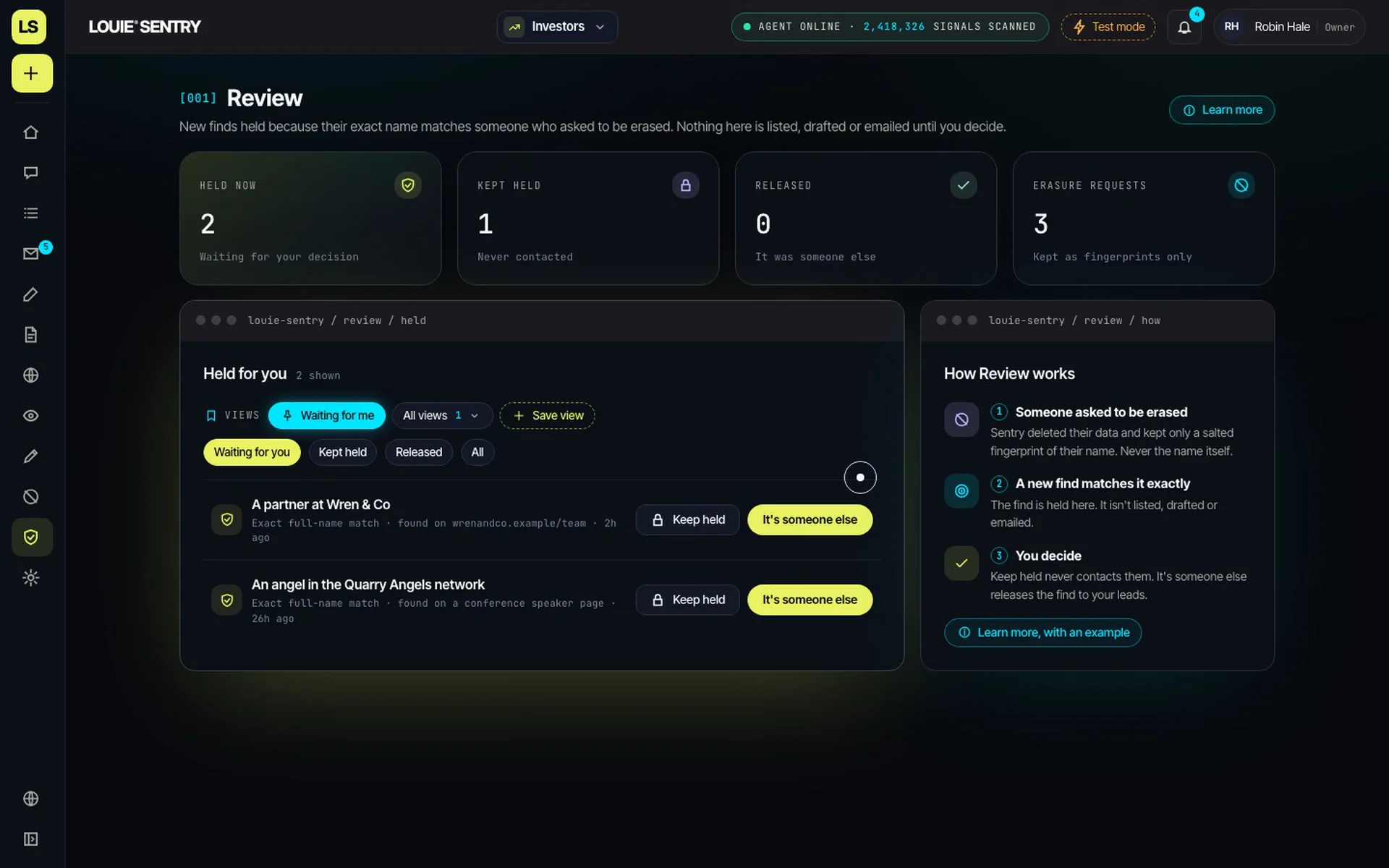Image resolution: width=1389 pixels, height=868 pixels.
Task: Open the Home icon in the sidebar
Action: click(30, 132)
